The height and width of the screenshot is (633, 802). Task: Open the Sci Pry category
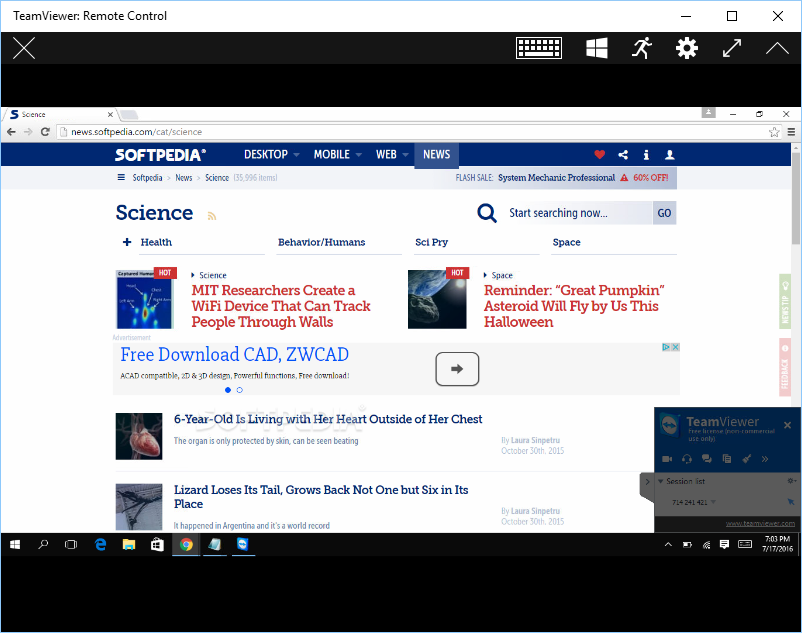tap(431, 242)
